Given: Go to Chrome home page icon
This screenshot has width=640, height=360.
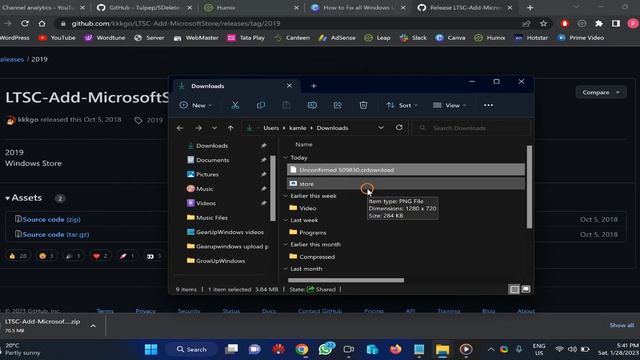Looking at the screenshot, I should click(x=42, y=24).
